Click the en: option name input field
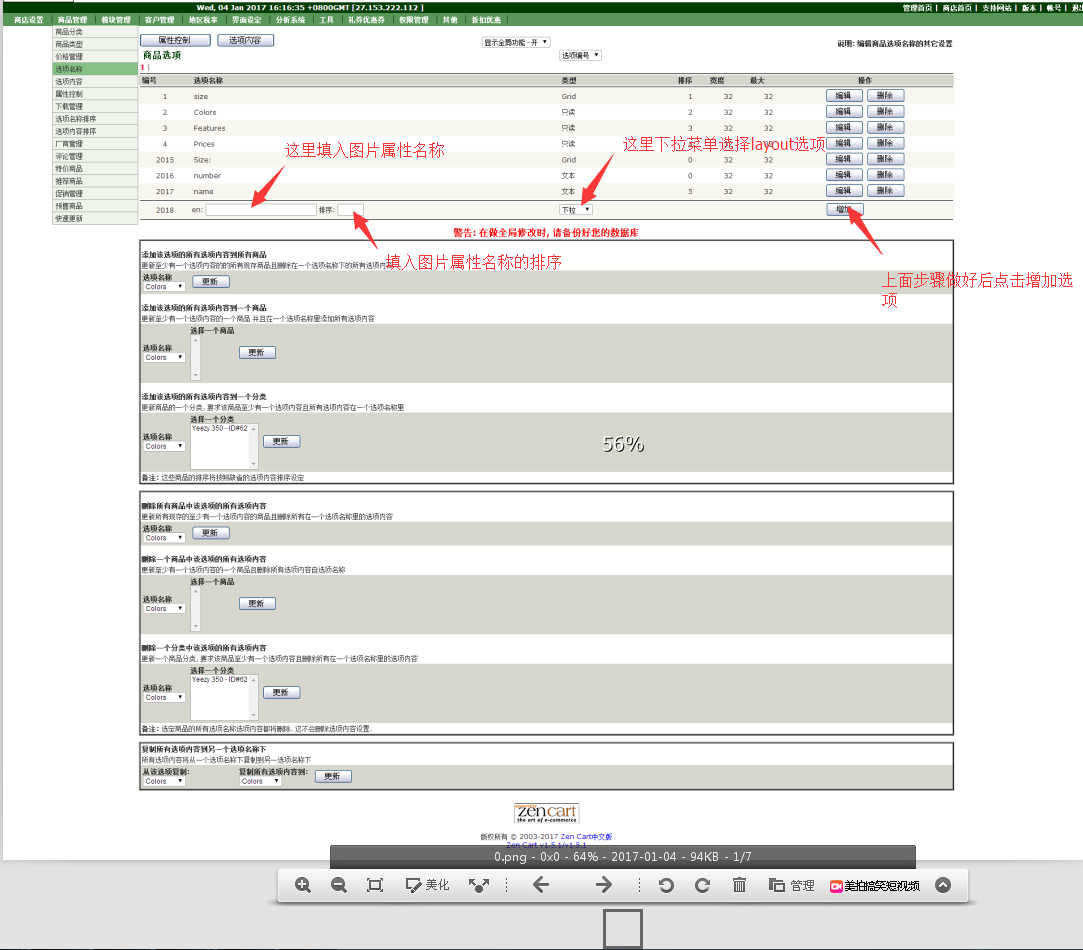 (x=261, y=210)
